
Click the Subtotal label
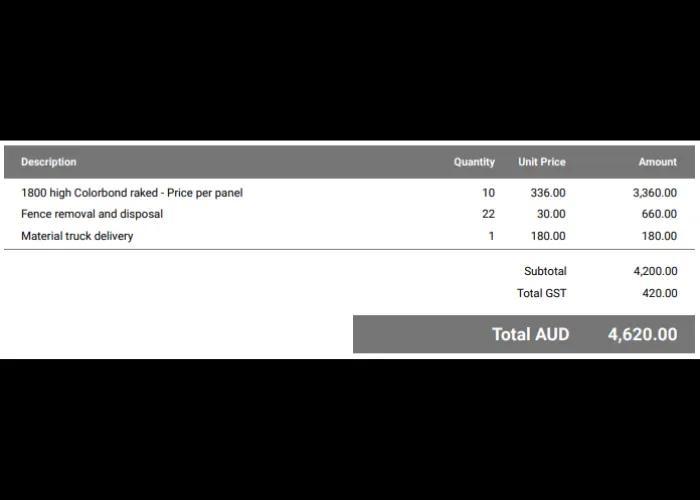[x=545, y=271]
